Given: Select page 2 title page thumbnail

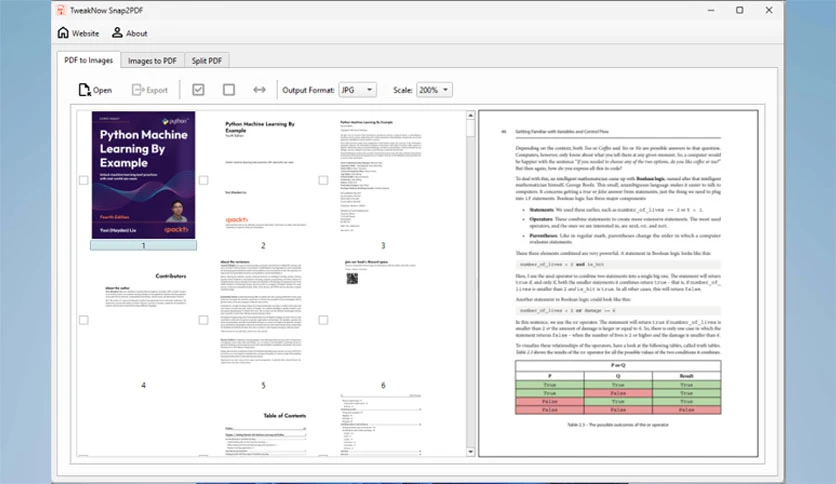Looking at the screenshot, I should (263, 175).
